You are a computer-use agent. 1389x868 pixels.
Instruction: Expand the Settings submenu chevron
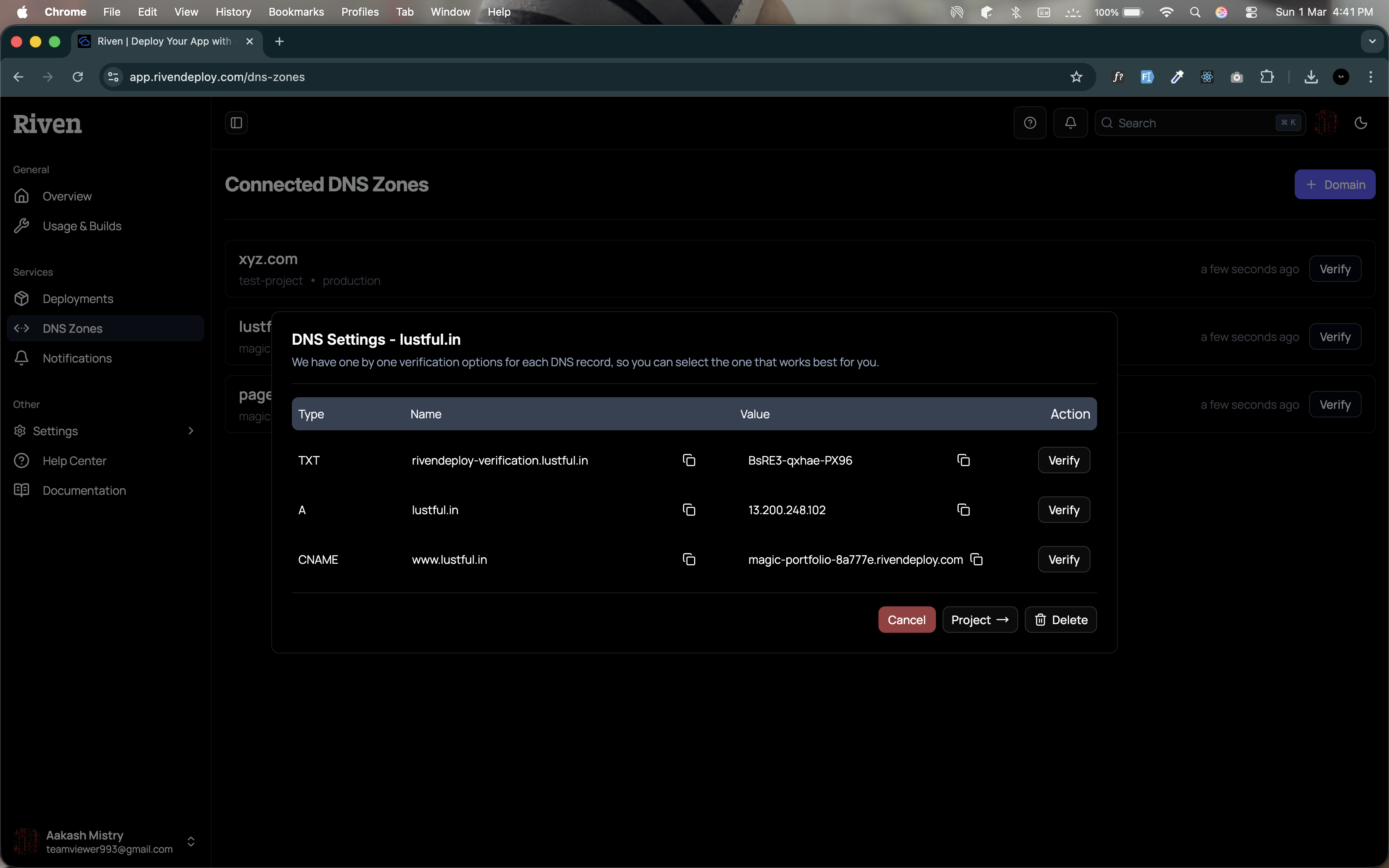(191, 431)
